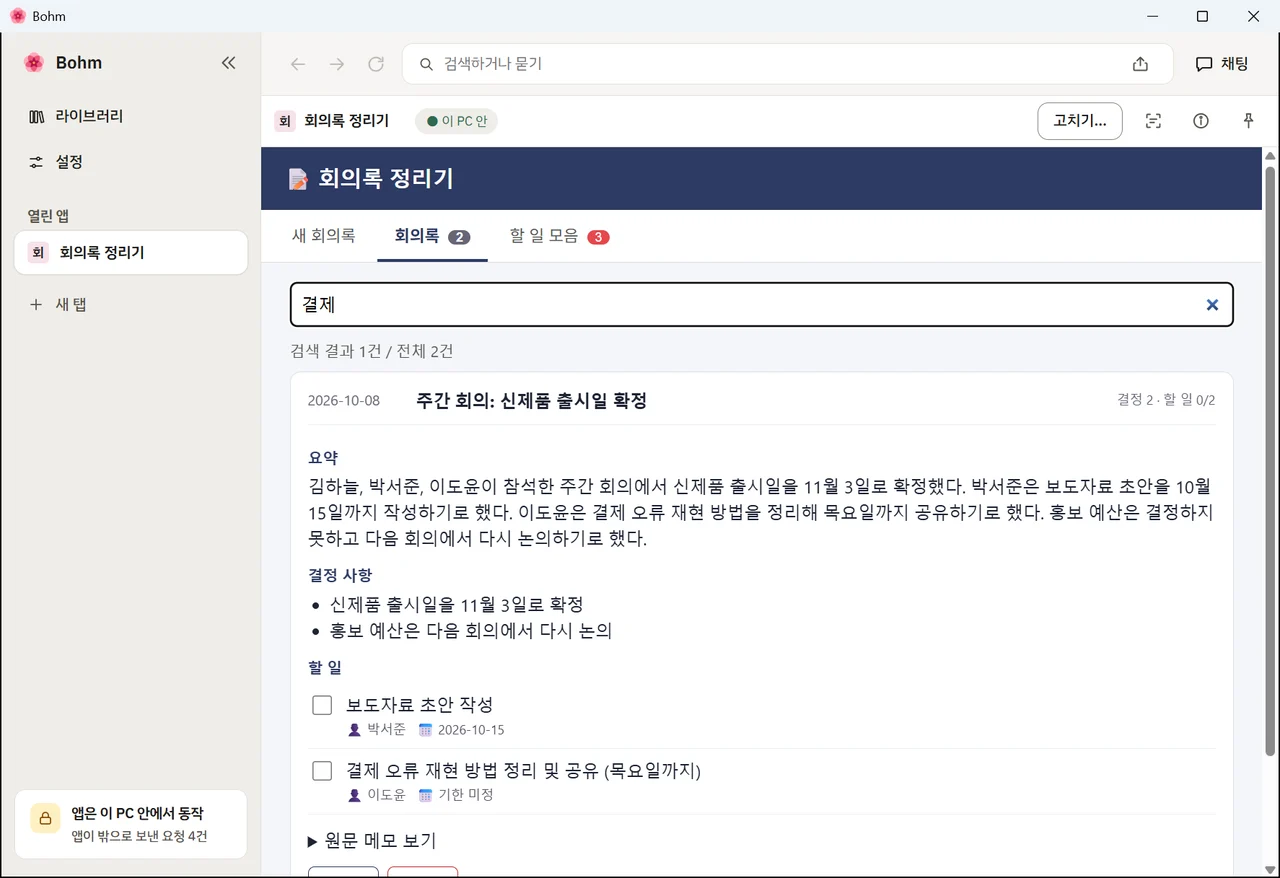Open the 할 일 모음 tab
This screenshot has width=1280, height=878.
[x=559, y=237]
